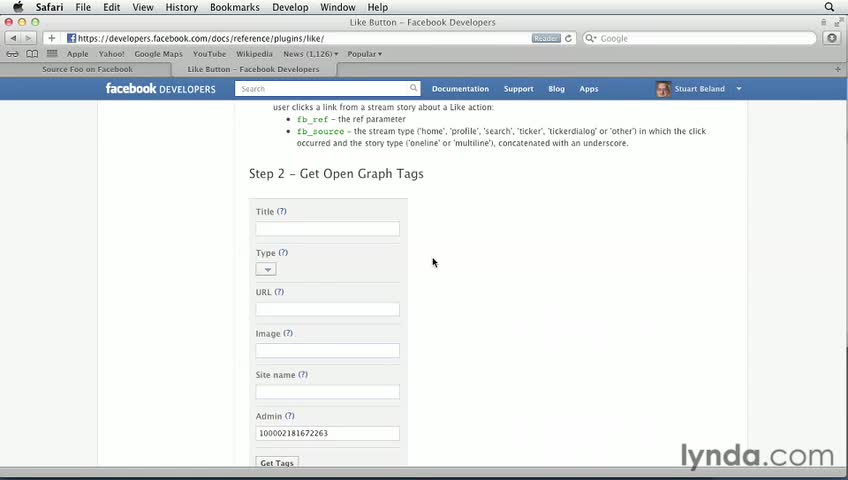
Task: Open a new tab with the plus icon
Action: (x=838, y=69)
